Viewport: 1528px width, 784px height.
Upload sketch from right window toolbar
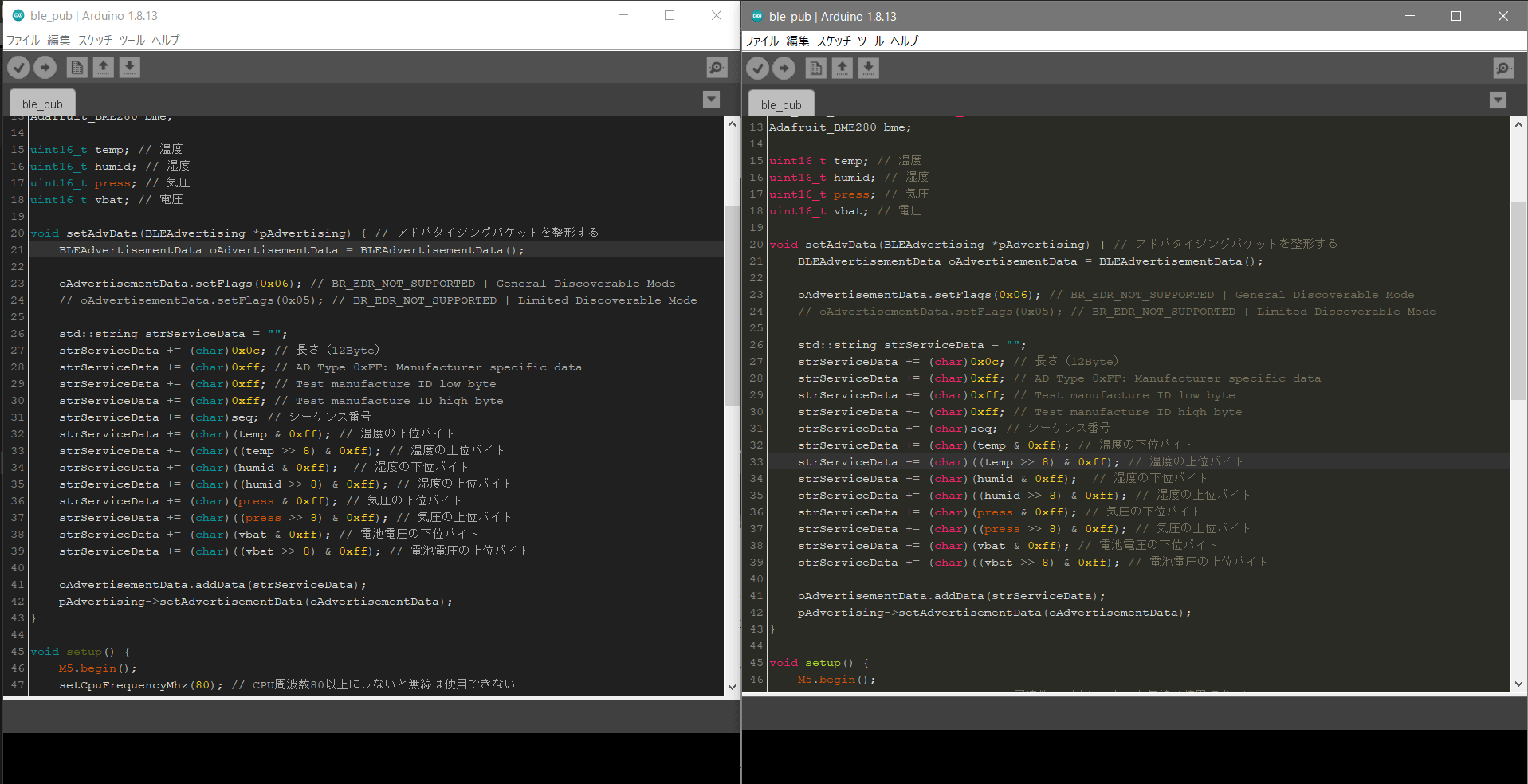[784, 69]
